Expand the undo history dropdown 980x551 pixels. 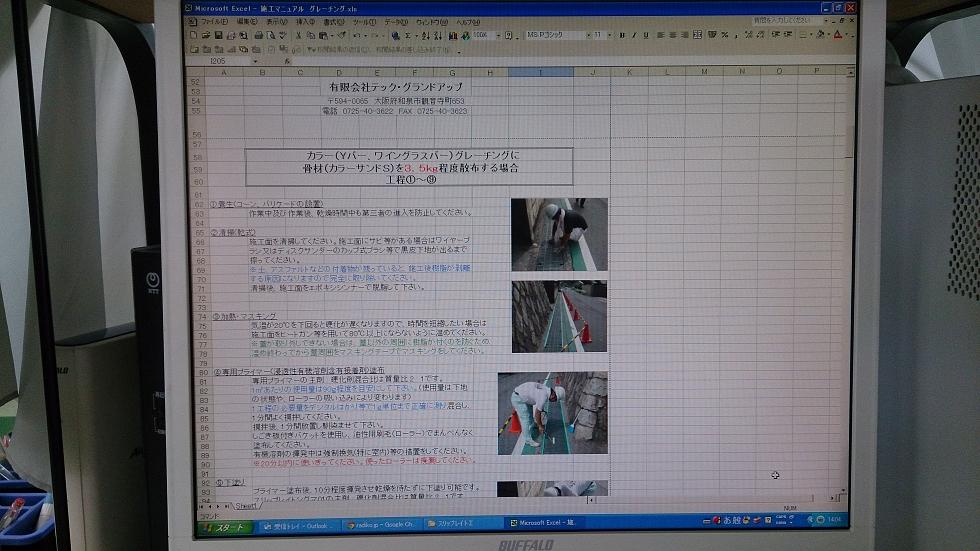(366, 35)
